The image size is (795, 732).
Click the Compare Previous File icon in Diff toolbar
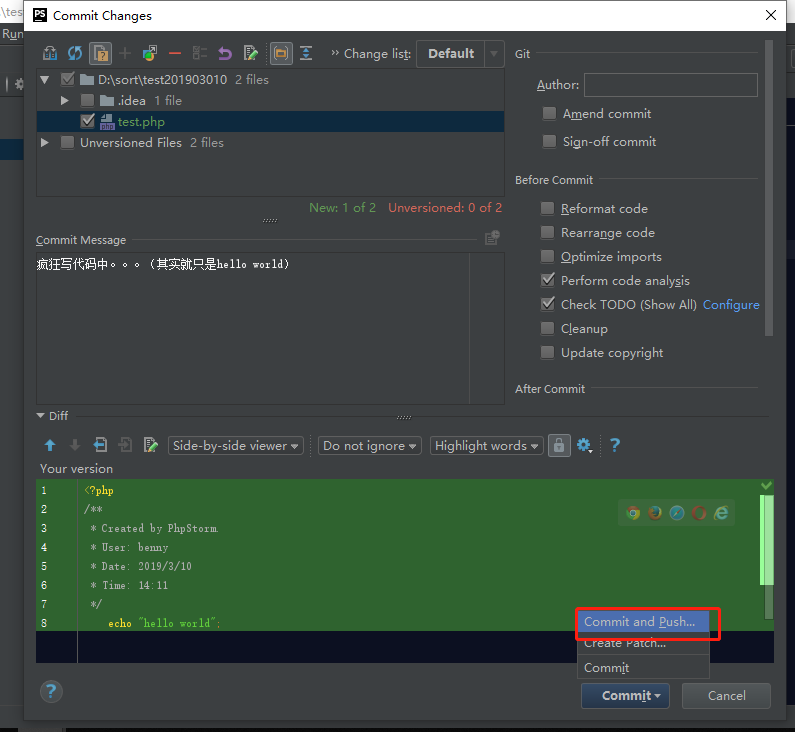100,445
